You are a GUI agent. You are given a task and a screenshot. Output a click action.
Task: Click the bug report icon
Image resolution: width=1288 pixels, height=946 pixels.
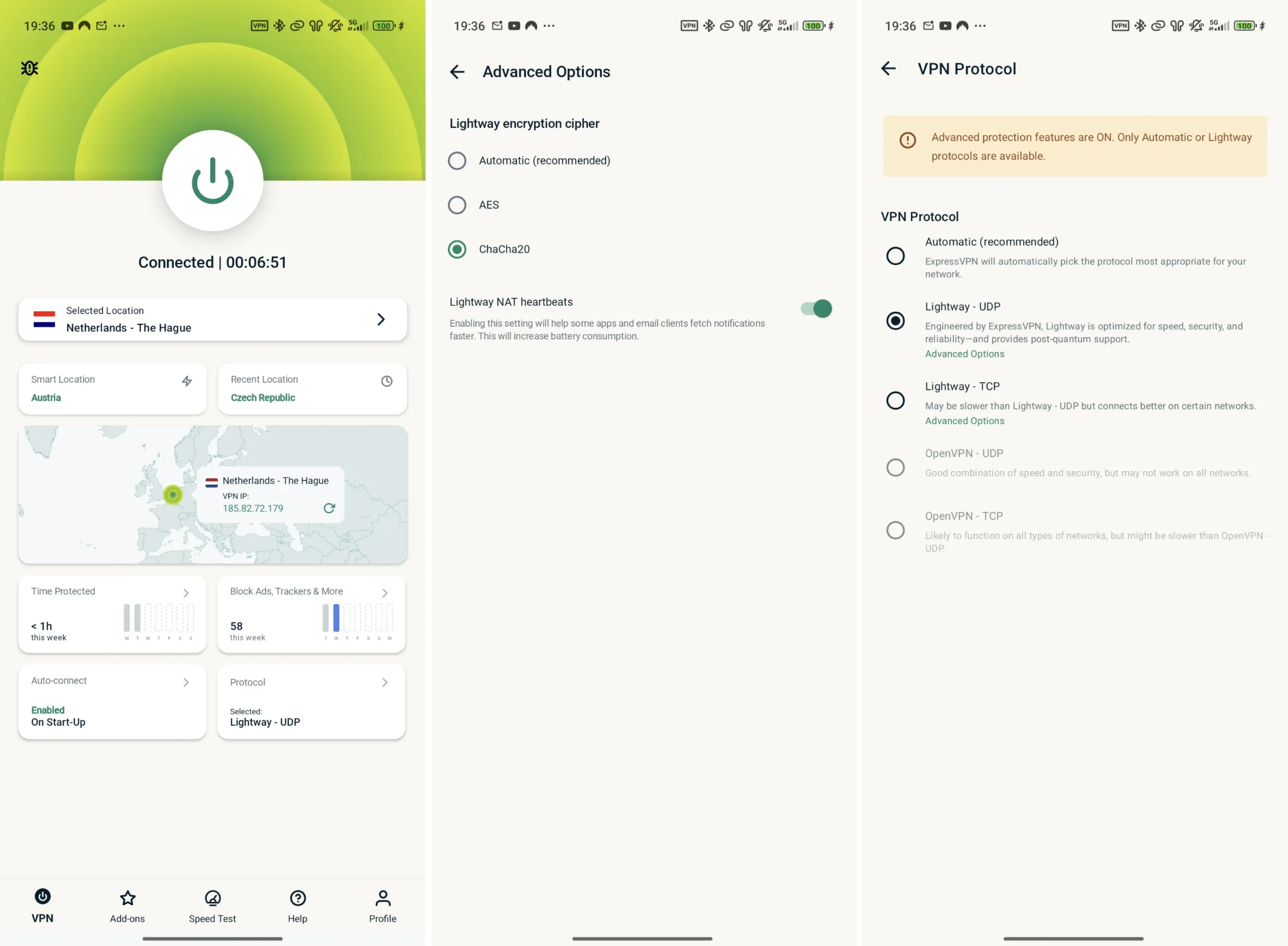click(29, 68)
